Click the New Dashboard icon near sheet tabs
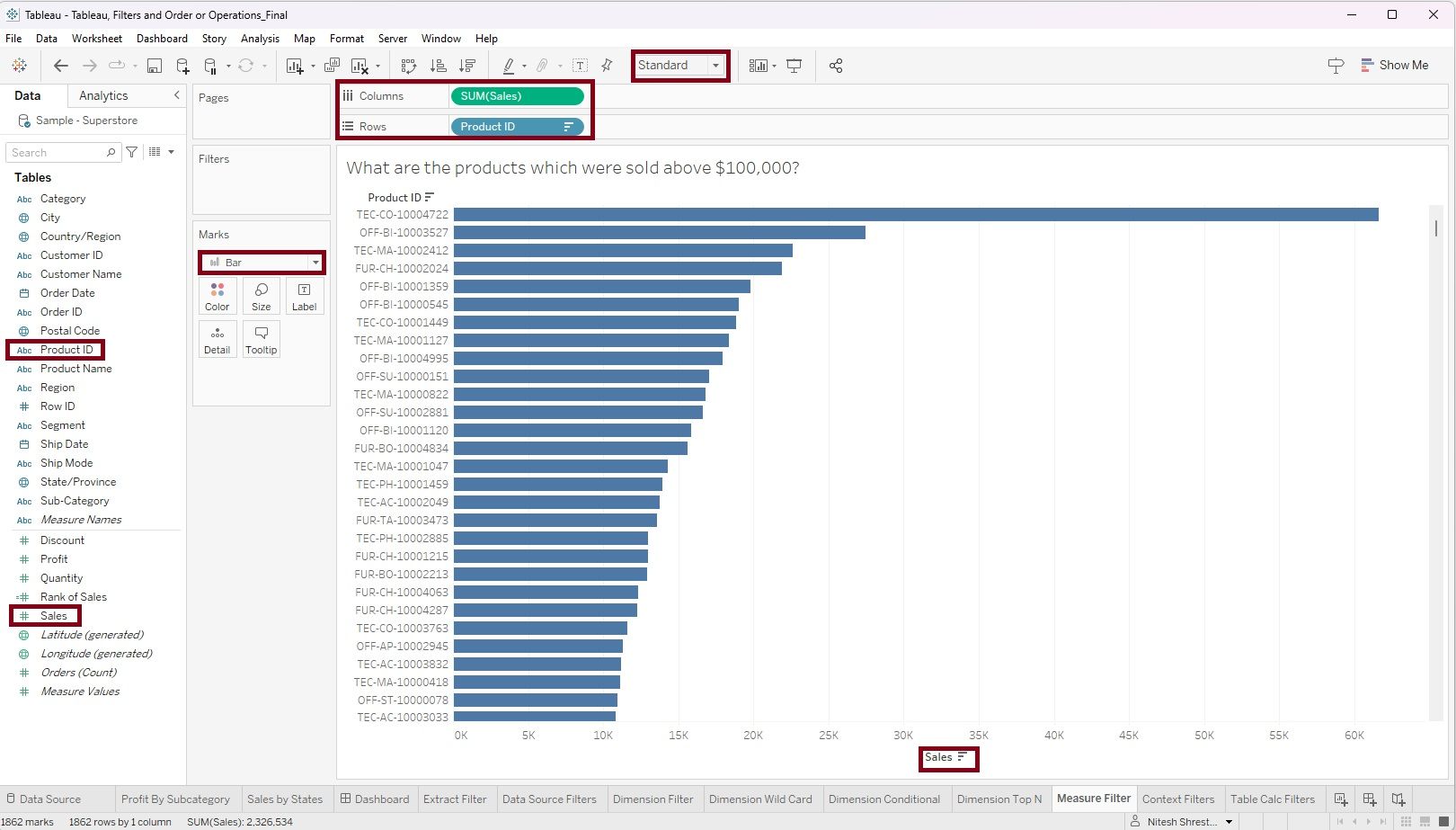Image resolution: width=1456 pixels, height=830 pixels. (x=1369, y=799)
